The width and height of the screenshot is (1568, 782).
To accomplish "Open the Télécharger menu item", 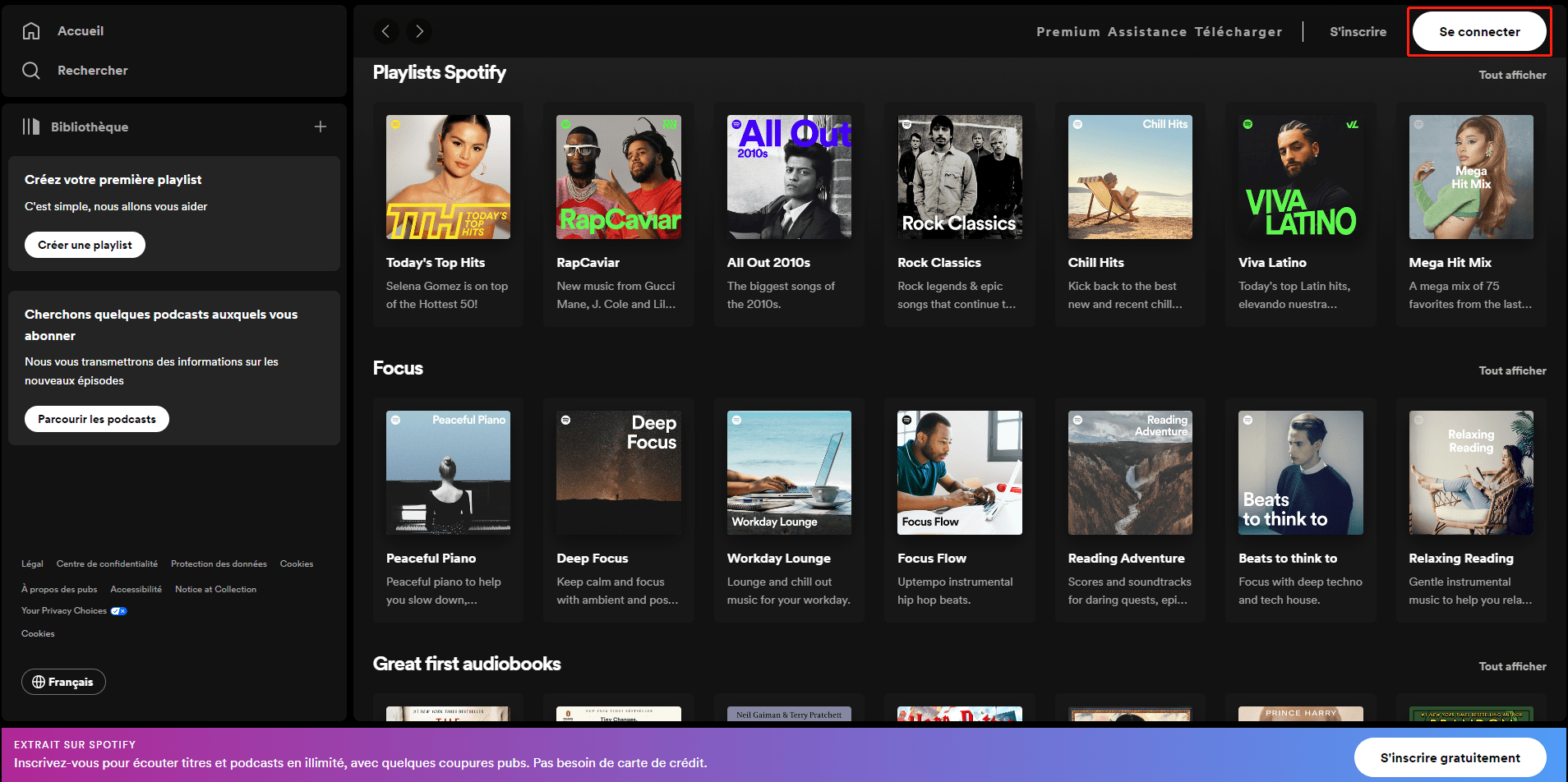I will coord(1238,31).
